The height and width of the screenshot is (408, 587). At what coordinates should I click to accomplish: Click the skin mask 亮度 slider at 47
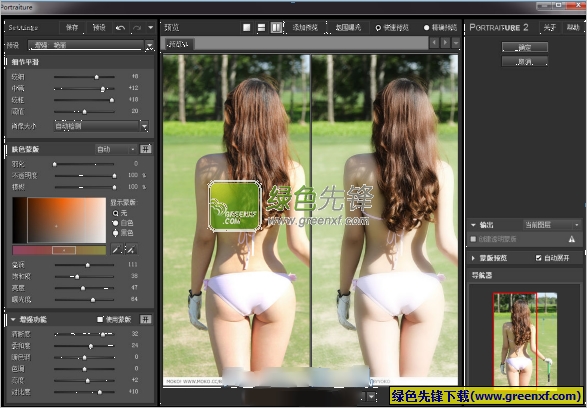pos(85,288)
